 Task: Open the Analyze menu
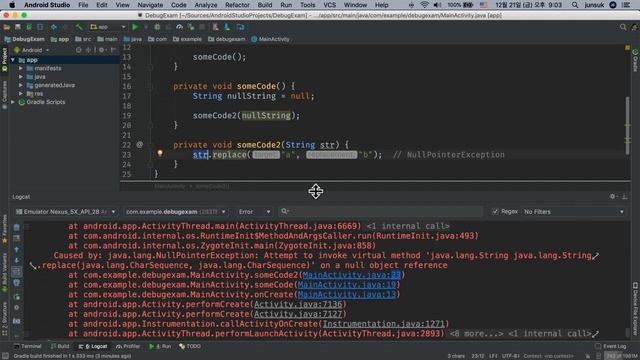(x=206, y=5)
